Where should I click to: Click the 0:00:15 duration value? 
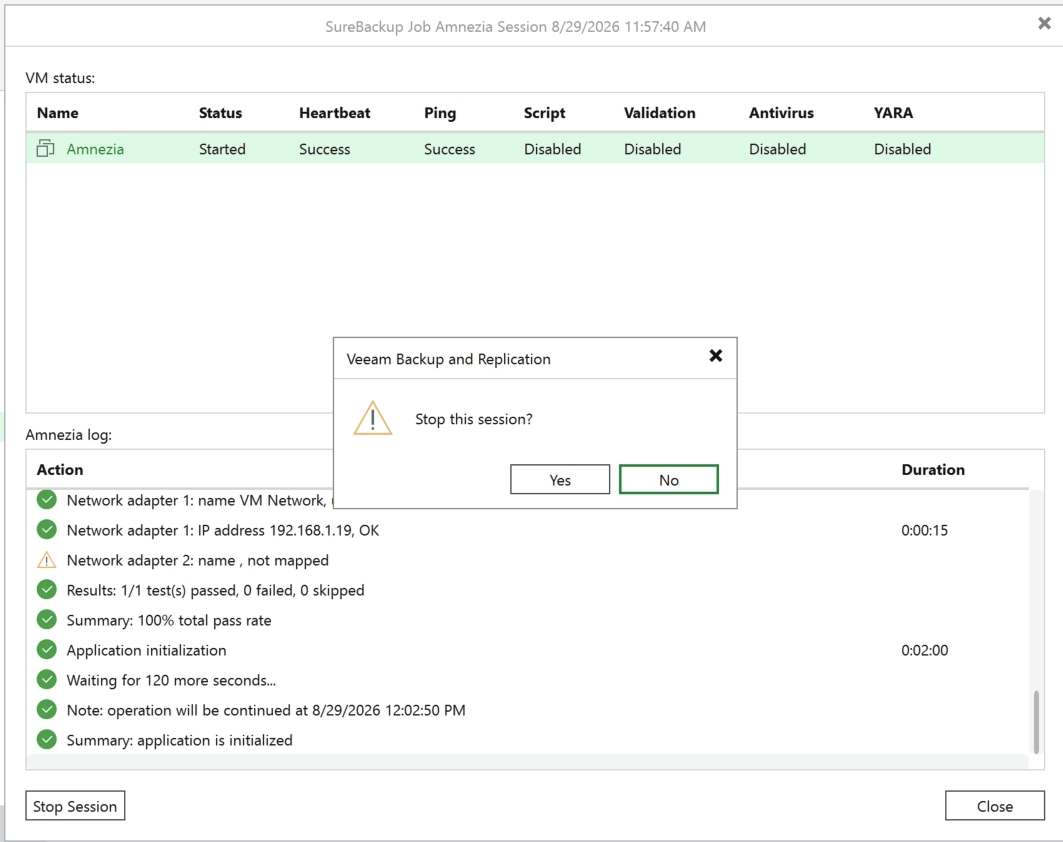pos(924,530)
